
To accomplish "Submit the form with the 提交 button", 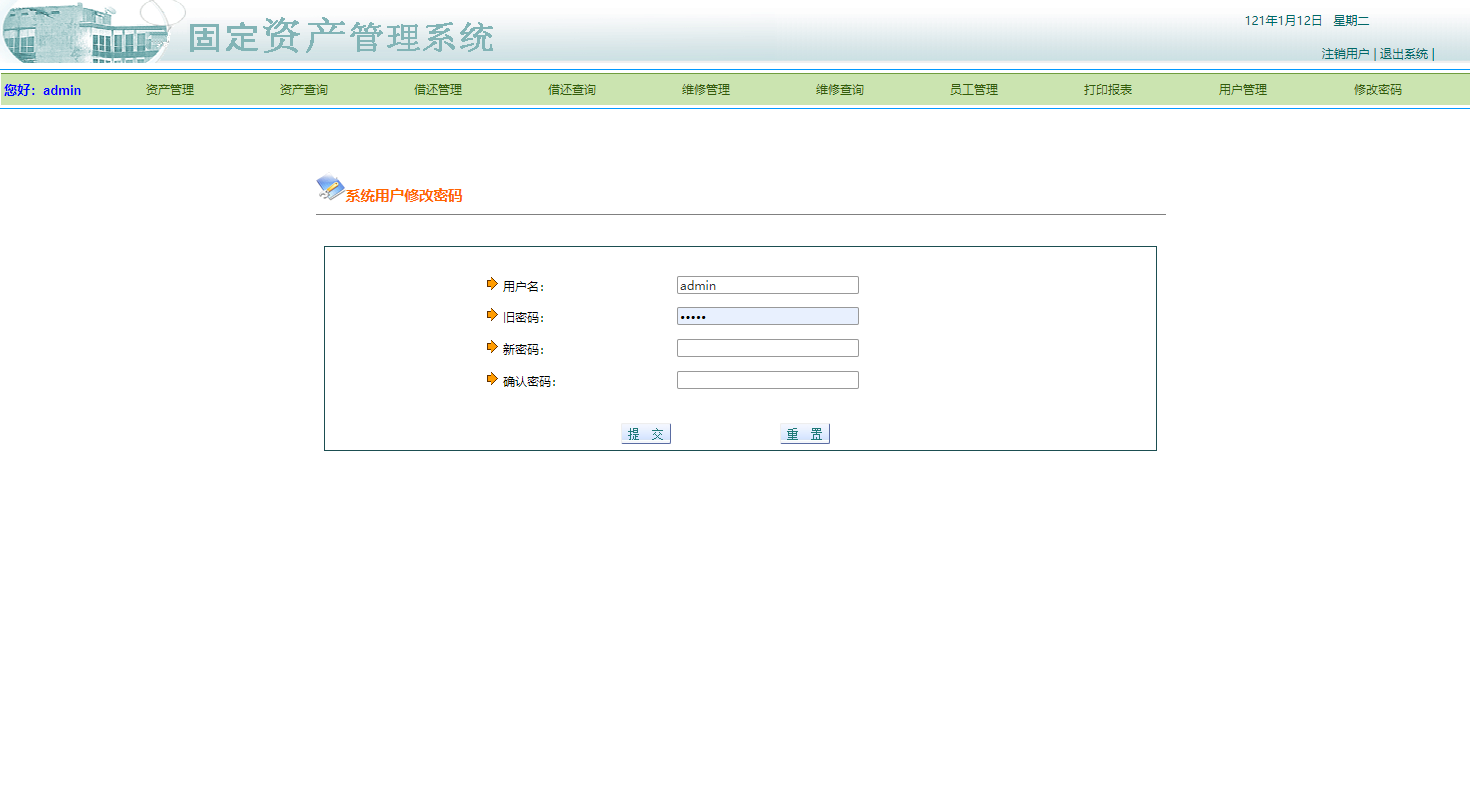I will pos(645,433).
